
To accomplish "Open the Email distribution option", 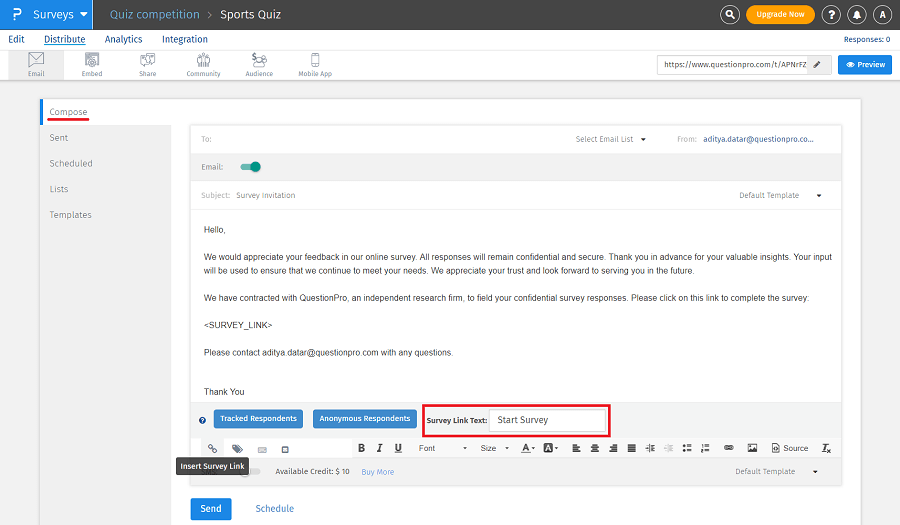I will coord(36,64).
